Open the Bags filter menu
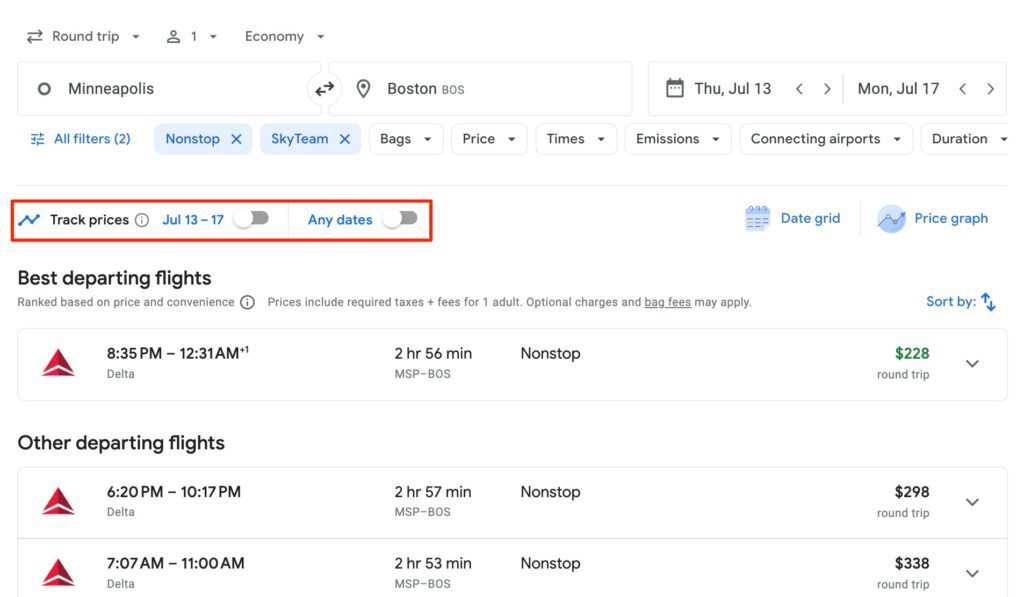The width and height of the screenshot is (1024, 597). pyautogui.click(x=405, y=139)
